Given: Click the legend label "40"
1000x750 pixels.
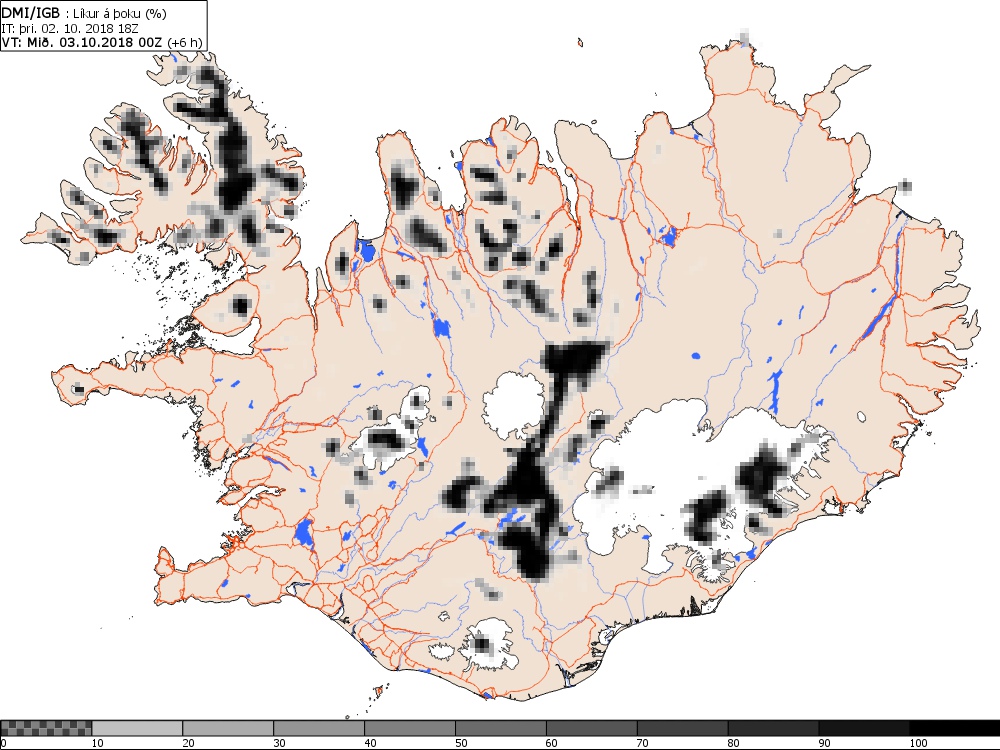Looking at the screenshot, I should coord(370,743).
